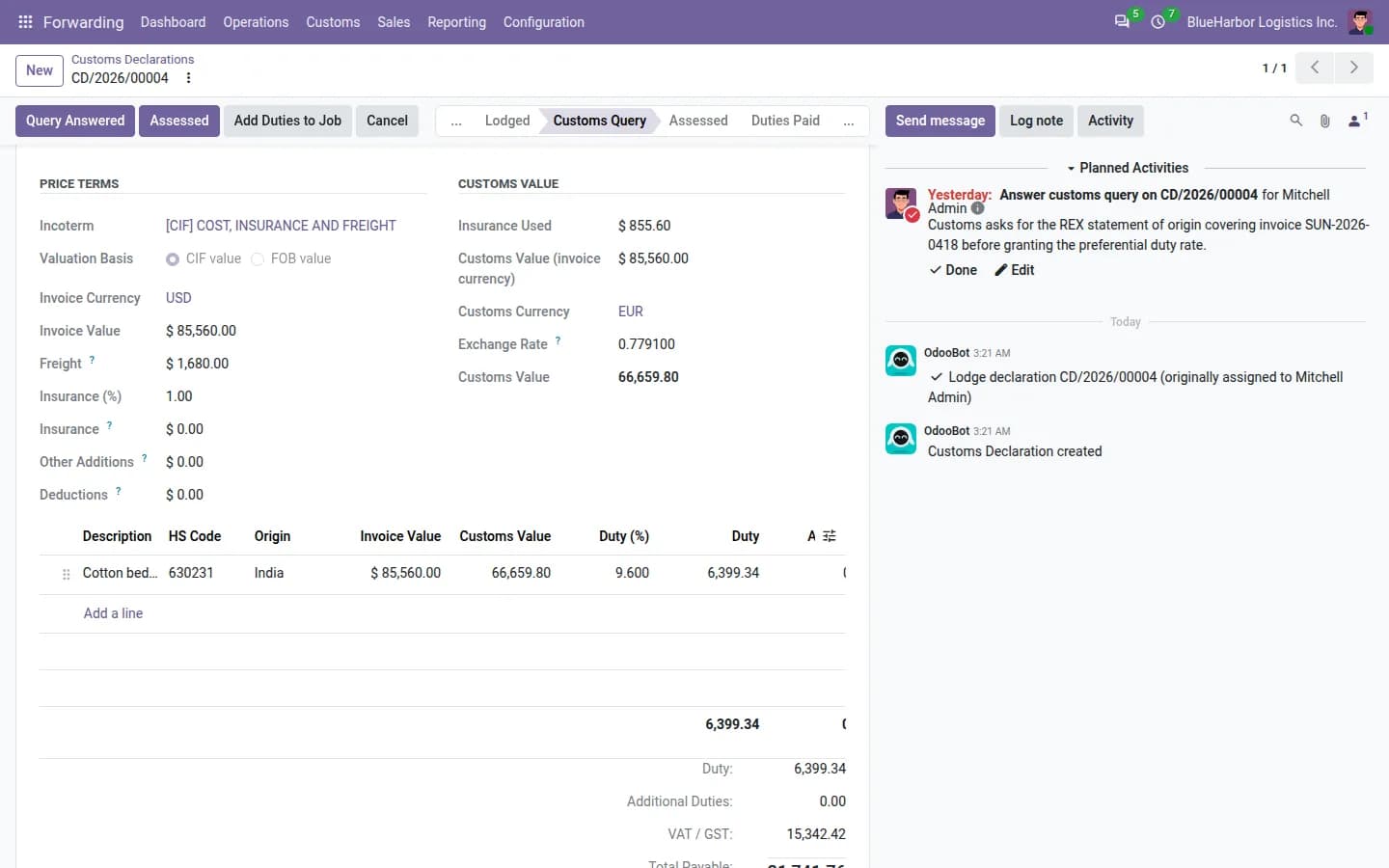The height and width of the screenshot is (868, 1389).
Task: Edit the Invoice Value field
Action: click(x=296, y=331)
